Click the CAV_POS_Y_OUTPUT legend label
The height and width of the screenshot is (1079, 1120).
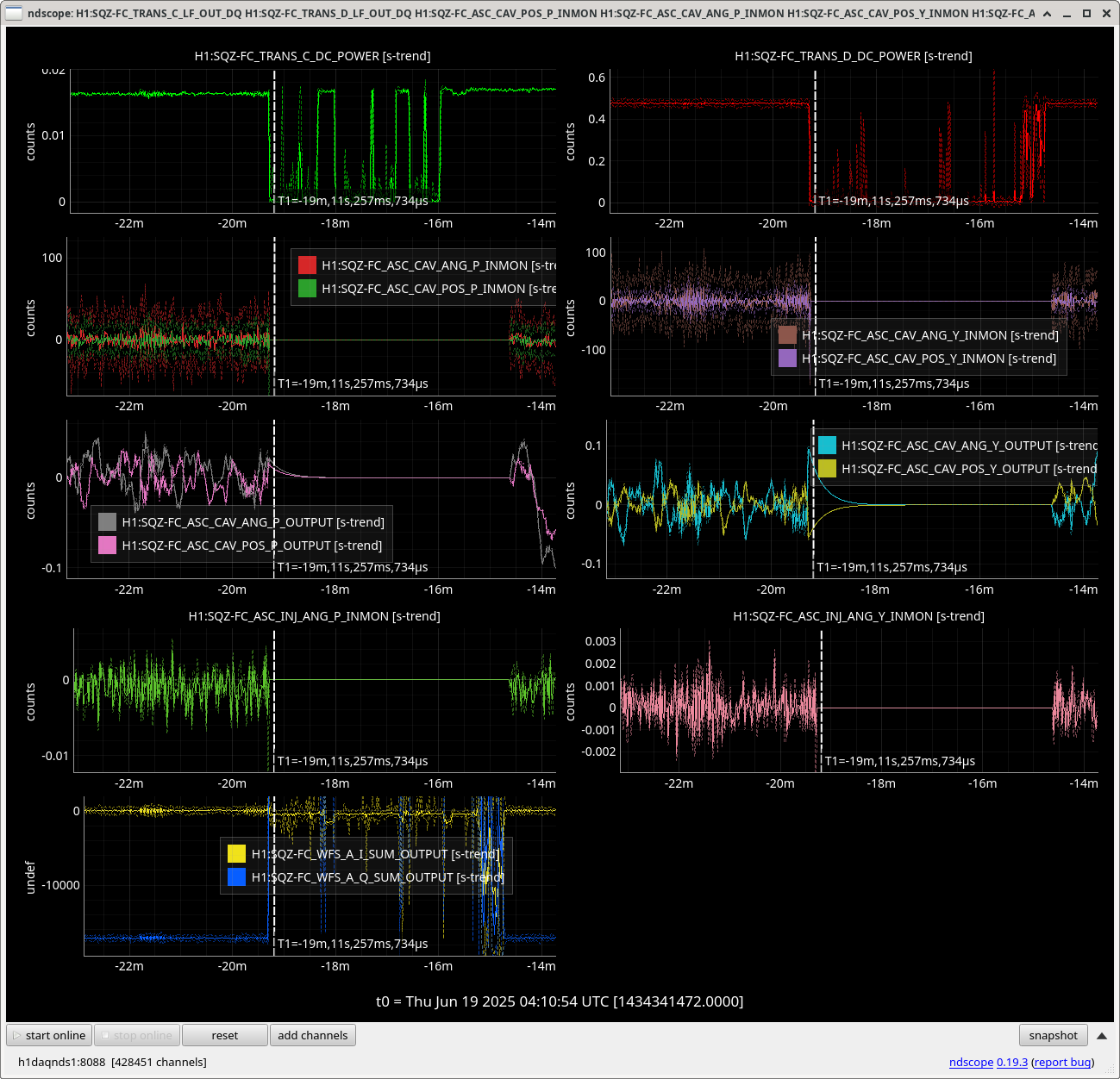pos(969,469)
